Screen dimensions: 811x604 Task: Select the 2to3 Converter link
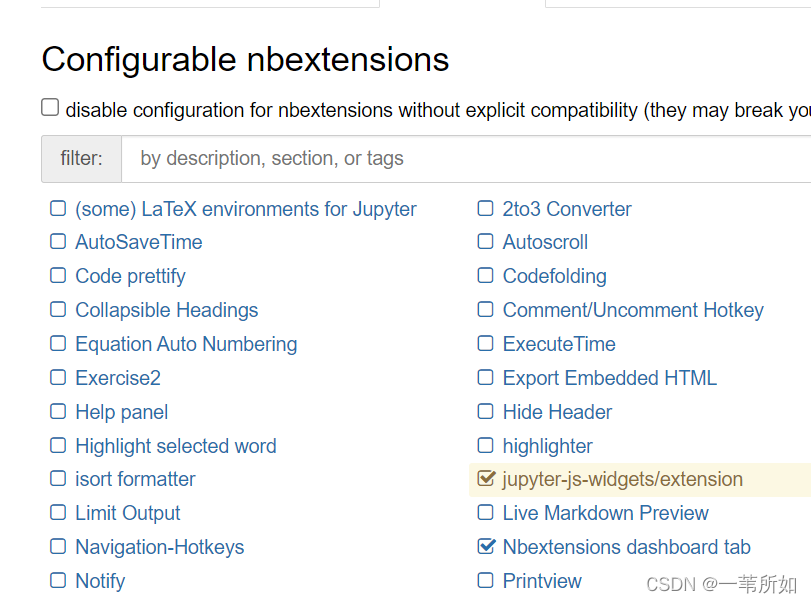(x=567, y=209)
